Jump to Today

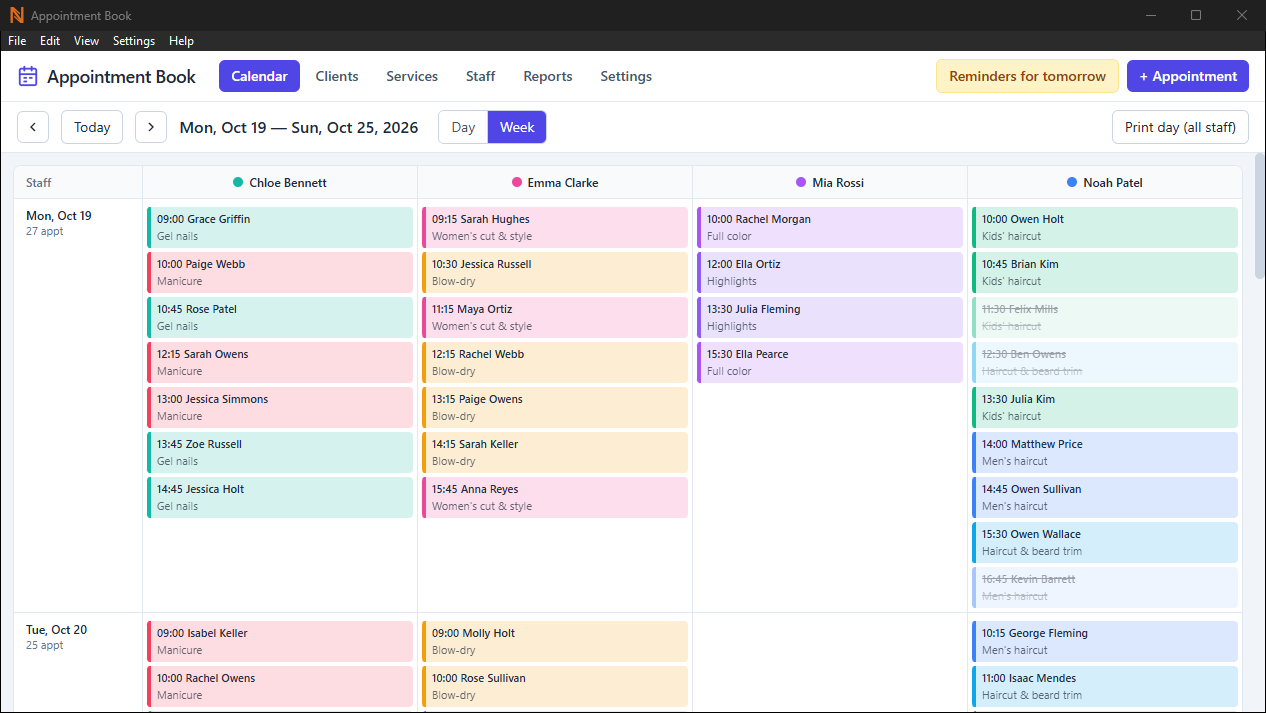[92, 127]
